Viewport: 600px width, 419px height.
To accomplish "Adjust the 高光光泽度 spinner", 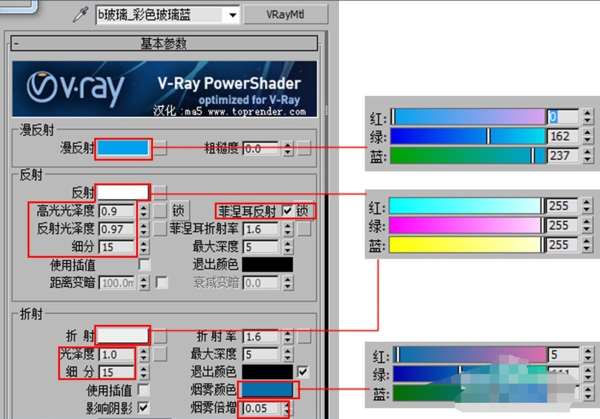I will tap(143, 211).
